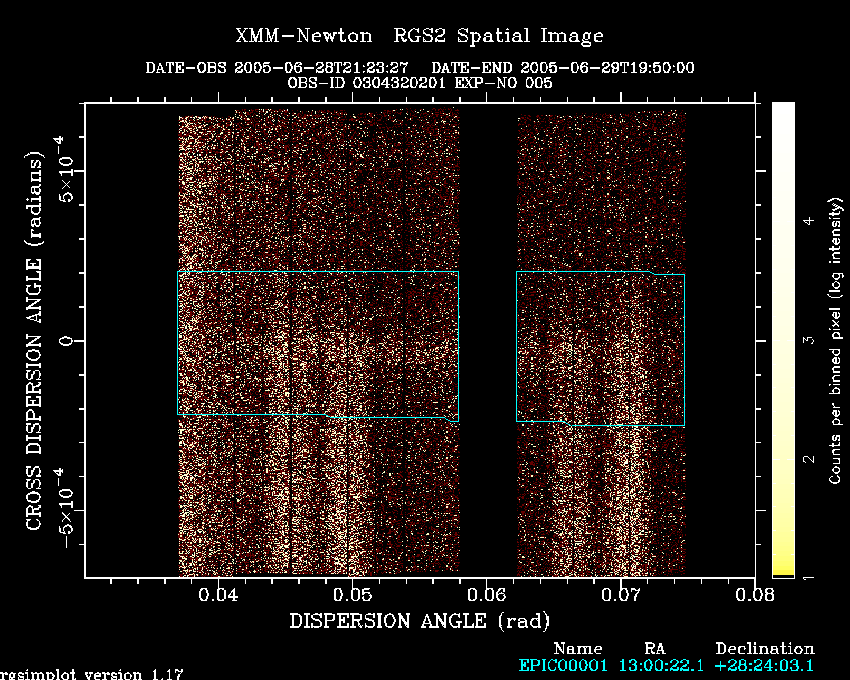Click the rgsimplot version 1.17 text
The height and width of the screenshot is (680, 850).
pyautogui.click(x=91, y=674)
